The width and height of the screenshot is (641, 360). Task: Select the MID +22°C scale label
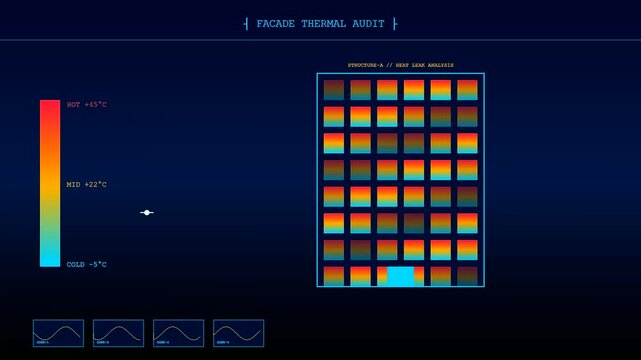[x=87, y=185]
